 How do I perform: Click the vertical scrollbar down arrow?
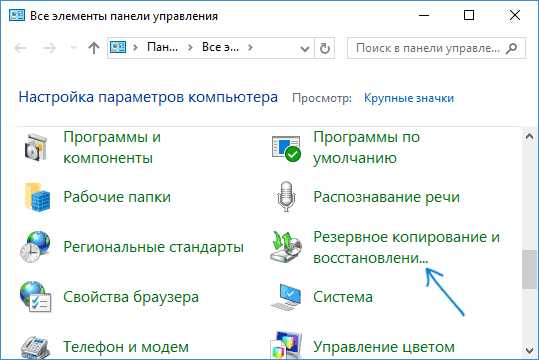529,351
